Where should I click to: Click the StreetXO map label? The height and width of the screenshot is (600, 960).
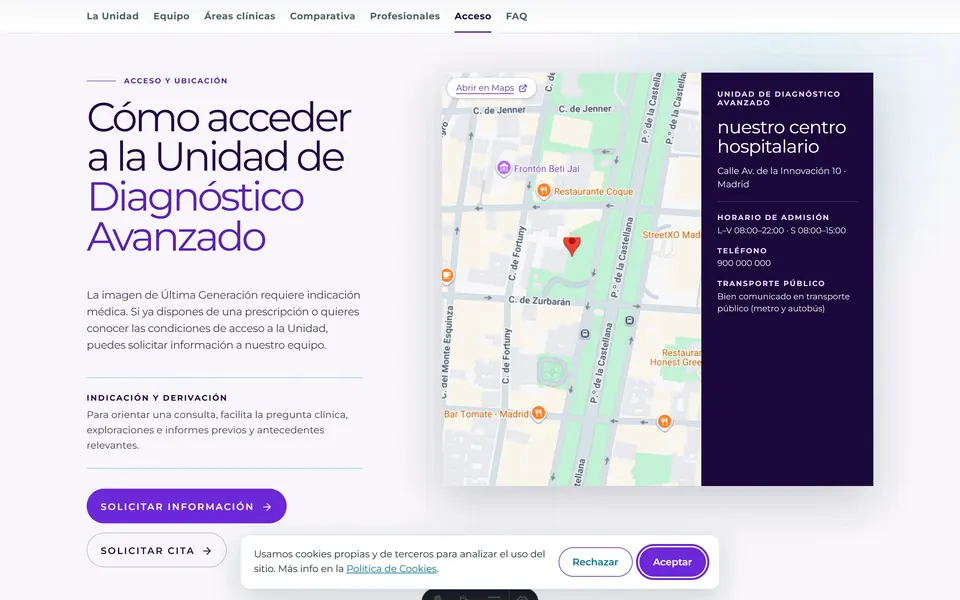click(670, 234)
